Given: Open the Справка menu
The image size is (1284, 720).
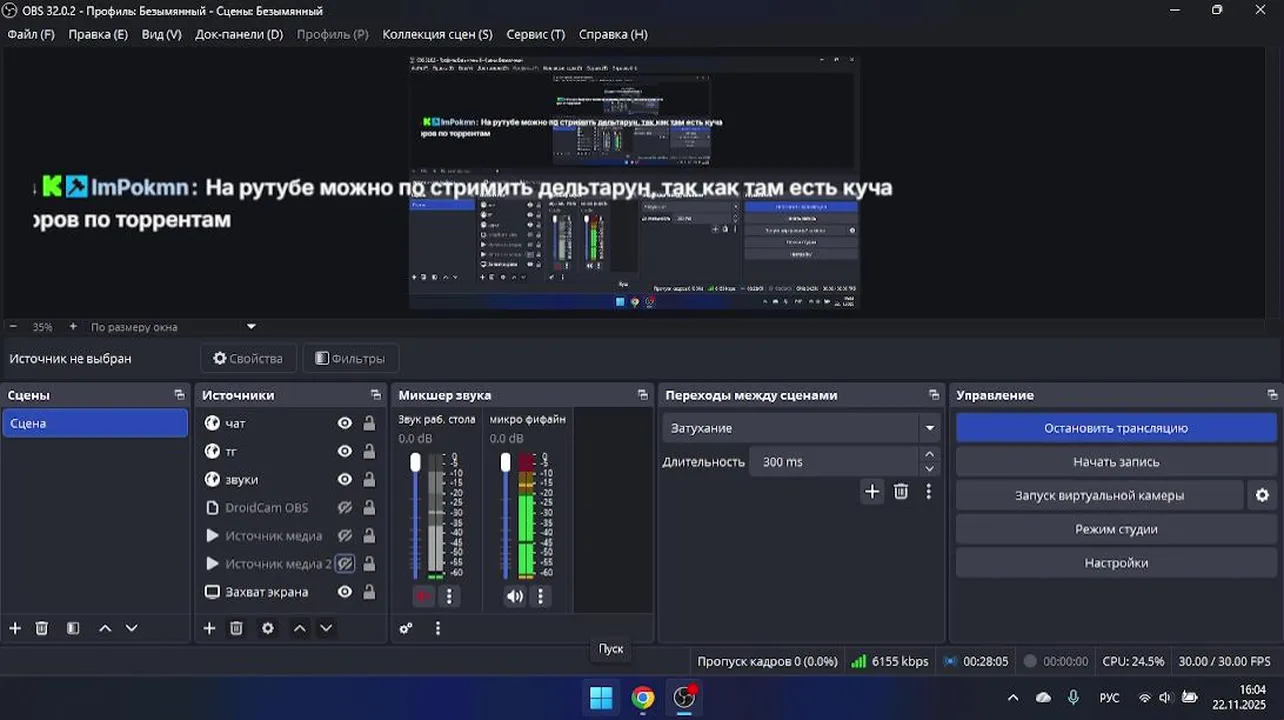Looking at the screenshot, I should 613,34.
